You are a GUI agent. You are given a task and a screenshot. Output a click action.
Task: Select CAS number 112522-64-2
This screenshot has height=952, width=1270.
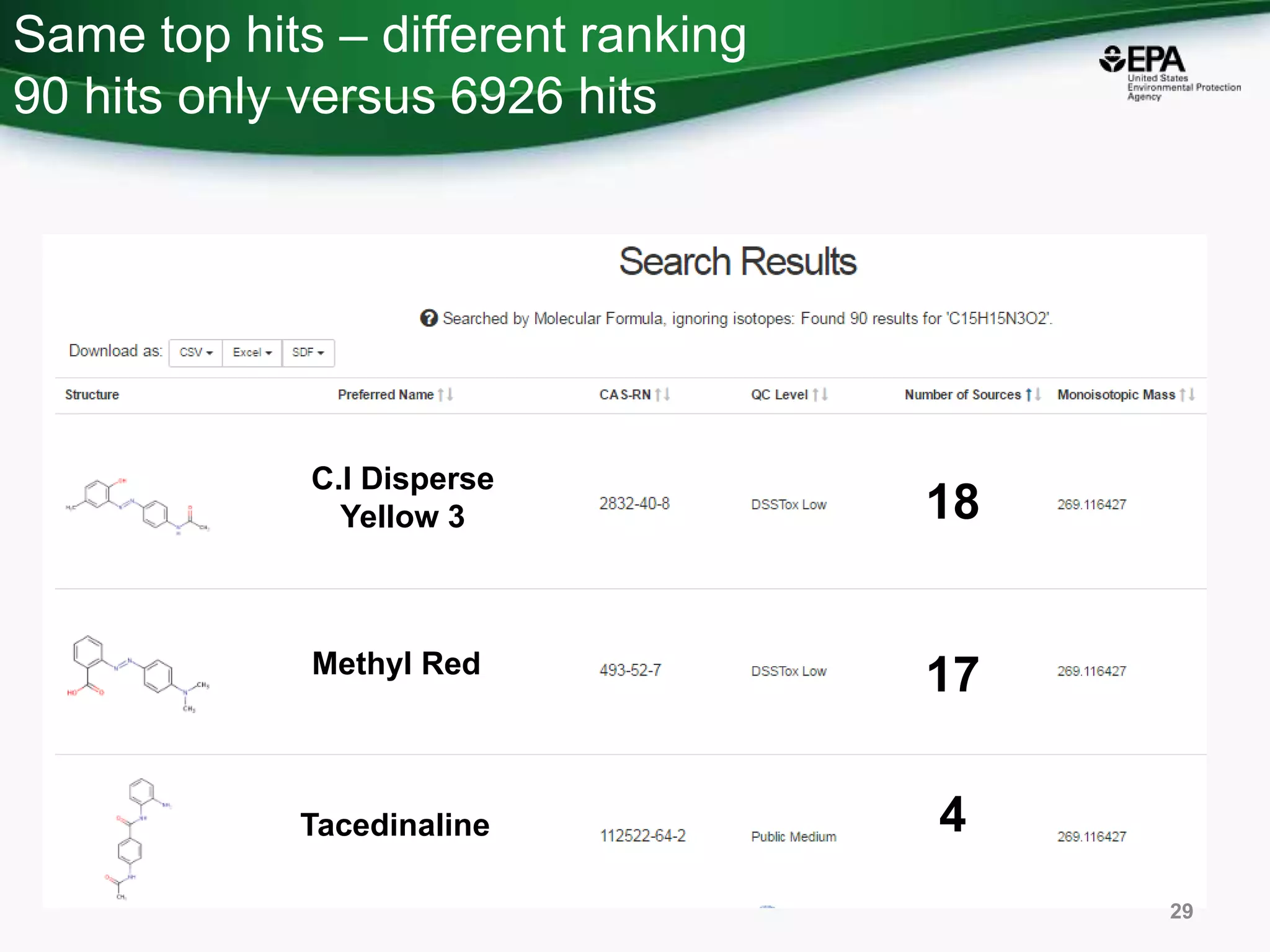[642, 835]
